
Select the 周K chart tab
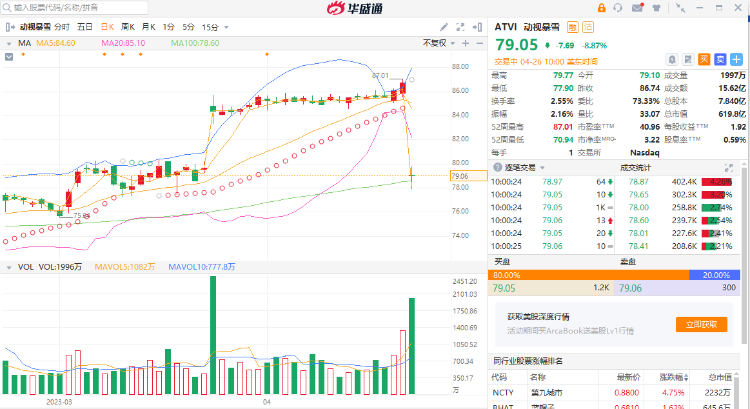point(128,27)
